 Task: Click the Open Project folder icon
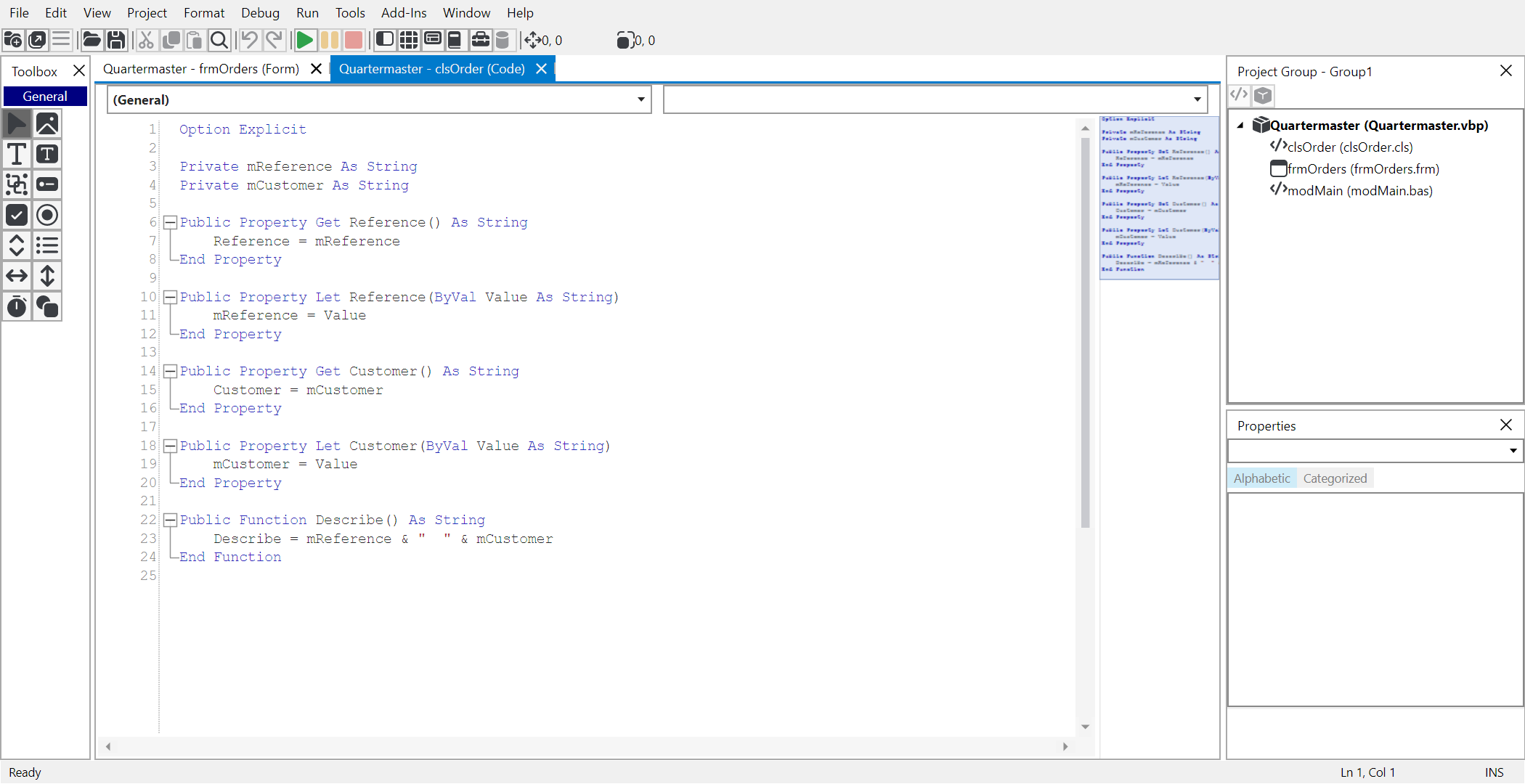[91, 40]
